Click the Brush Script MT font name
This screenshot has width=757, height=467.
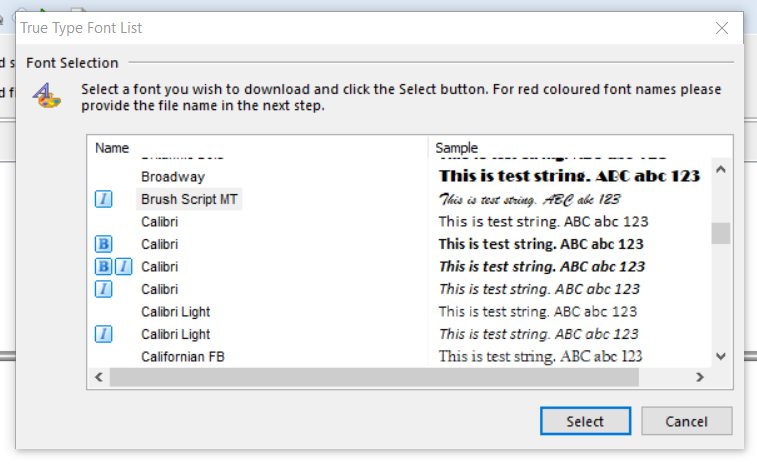coord(189,199)
